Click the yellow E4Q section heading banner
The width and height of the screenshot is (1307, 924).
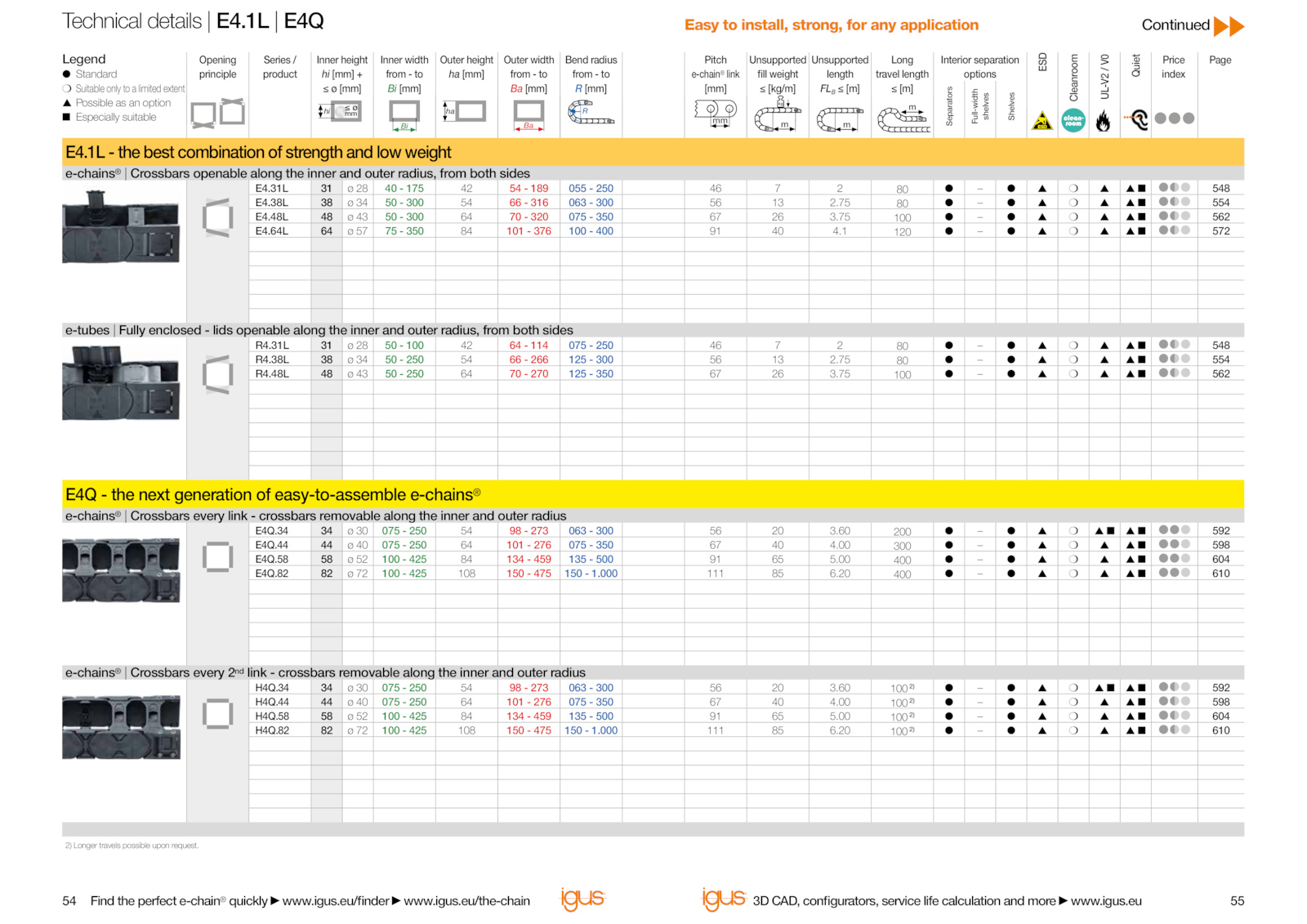653,494
